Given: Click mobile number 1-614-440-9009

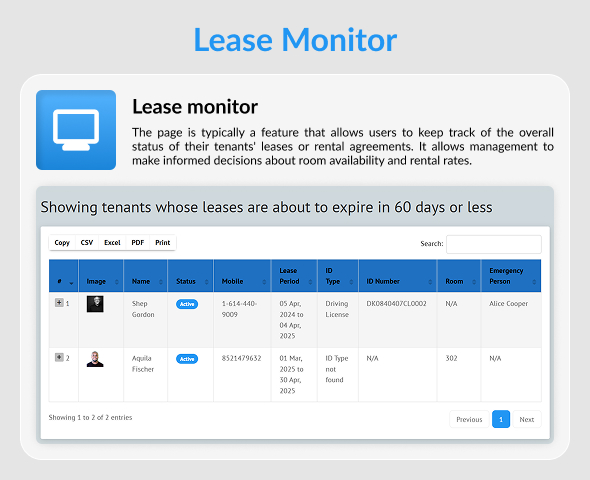Looking at the screenshot, I should click(239, 309).
